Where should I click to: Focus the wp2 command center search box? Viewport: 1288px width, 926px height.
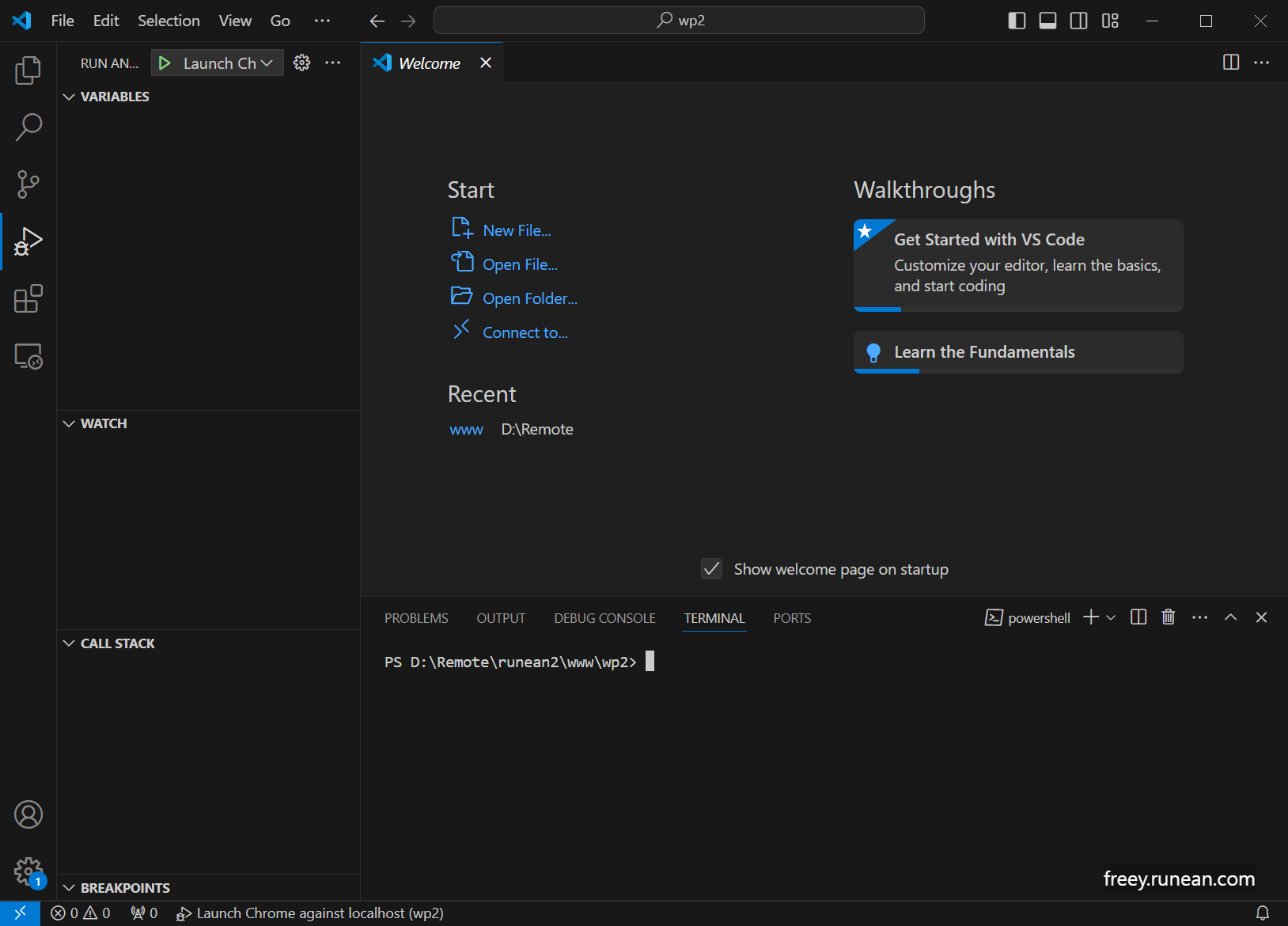click(x=679, y=21)
